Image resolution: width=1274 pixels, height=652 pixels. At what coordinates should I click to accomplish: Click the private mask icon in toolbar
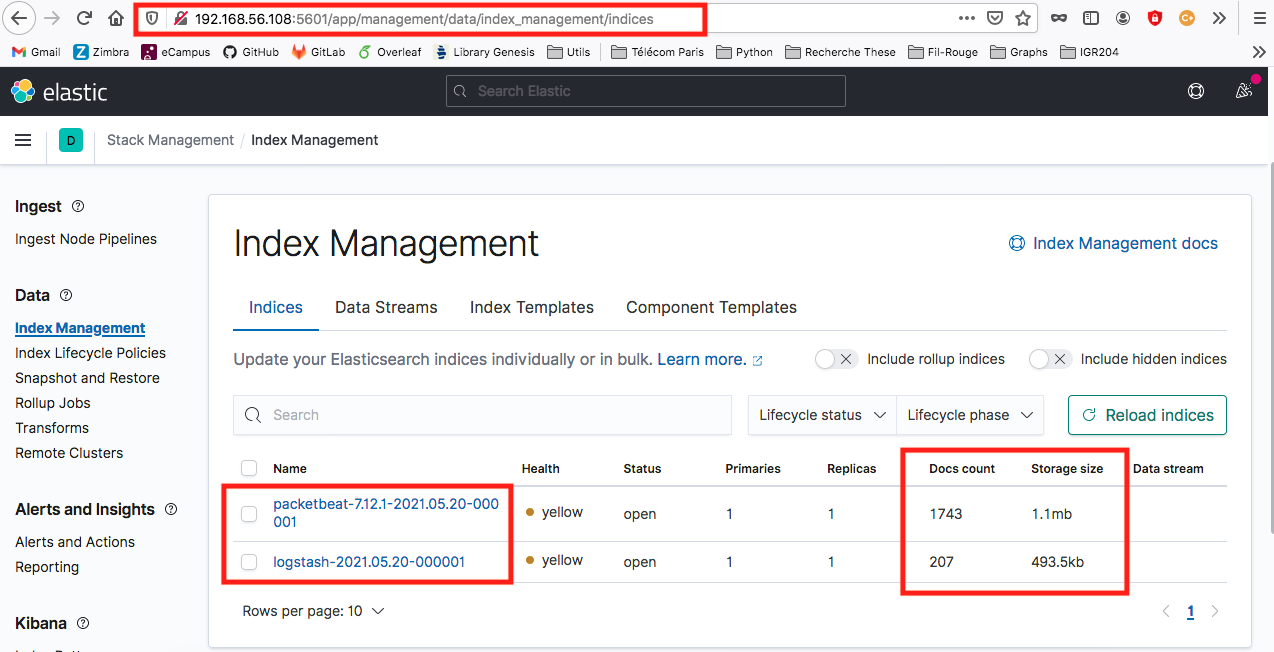point(1058,18)
